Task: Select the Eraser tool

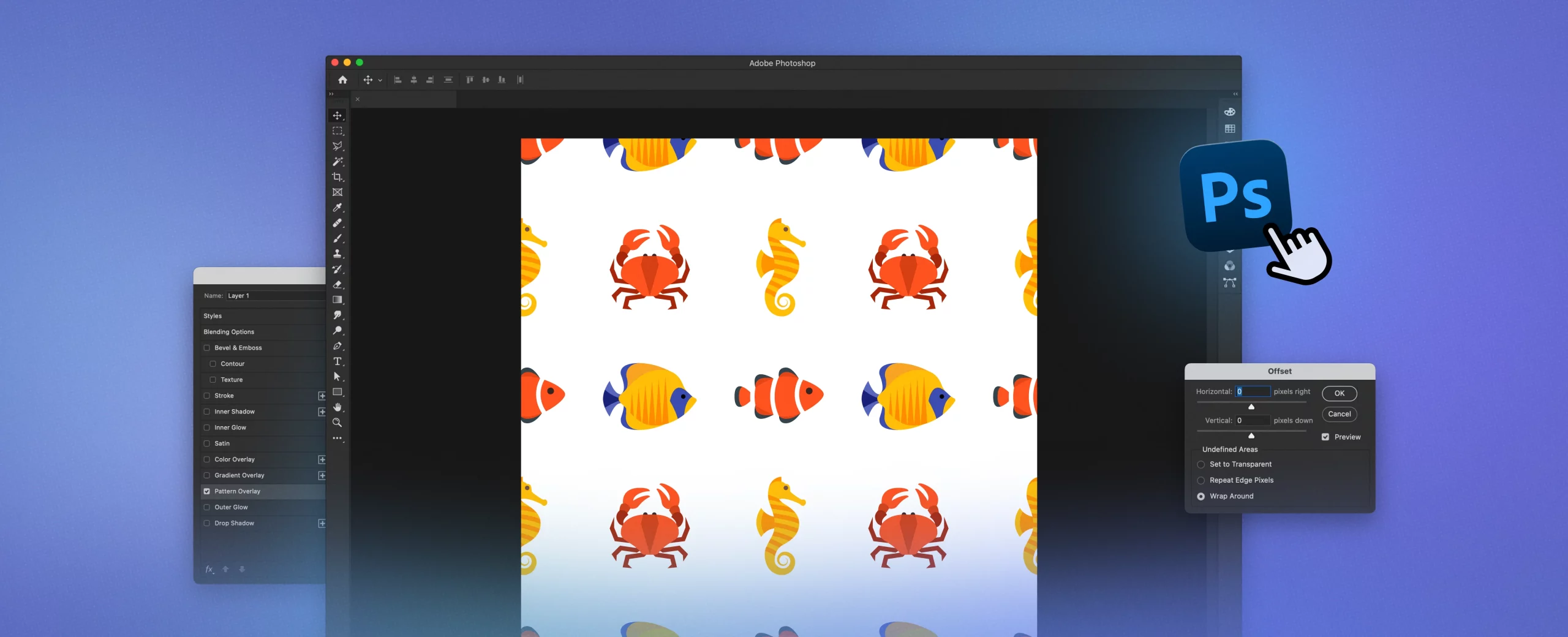Action: (337, 284)
